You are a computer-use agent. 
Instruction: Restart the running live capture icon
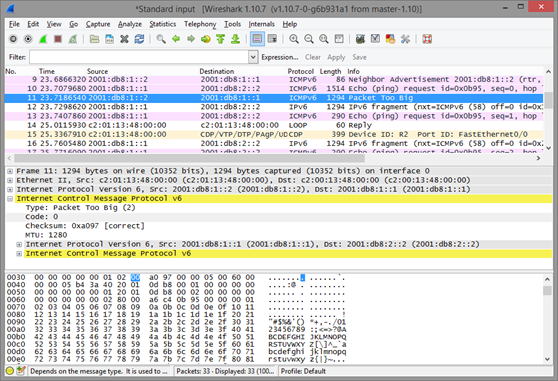coord(73,39)
